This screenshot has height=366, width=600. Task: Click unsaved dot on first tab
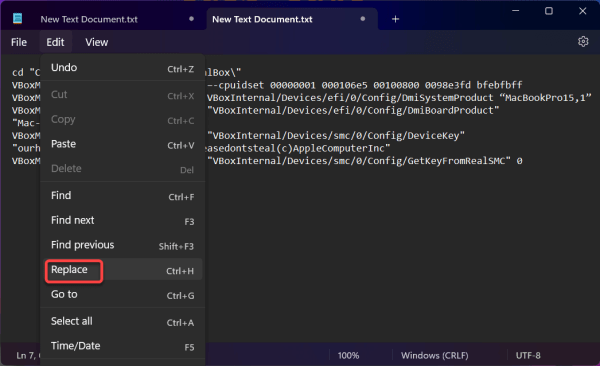click(191, 19)
